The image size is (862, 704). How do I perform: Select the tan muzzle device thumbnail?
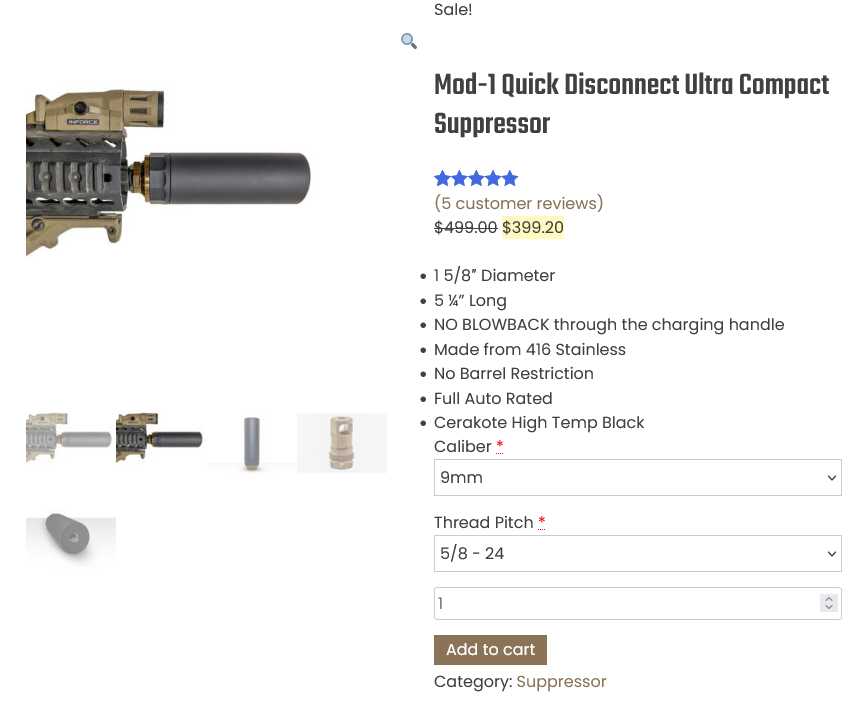342,442
